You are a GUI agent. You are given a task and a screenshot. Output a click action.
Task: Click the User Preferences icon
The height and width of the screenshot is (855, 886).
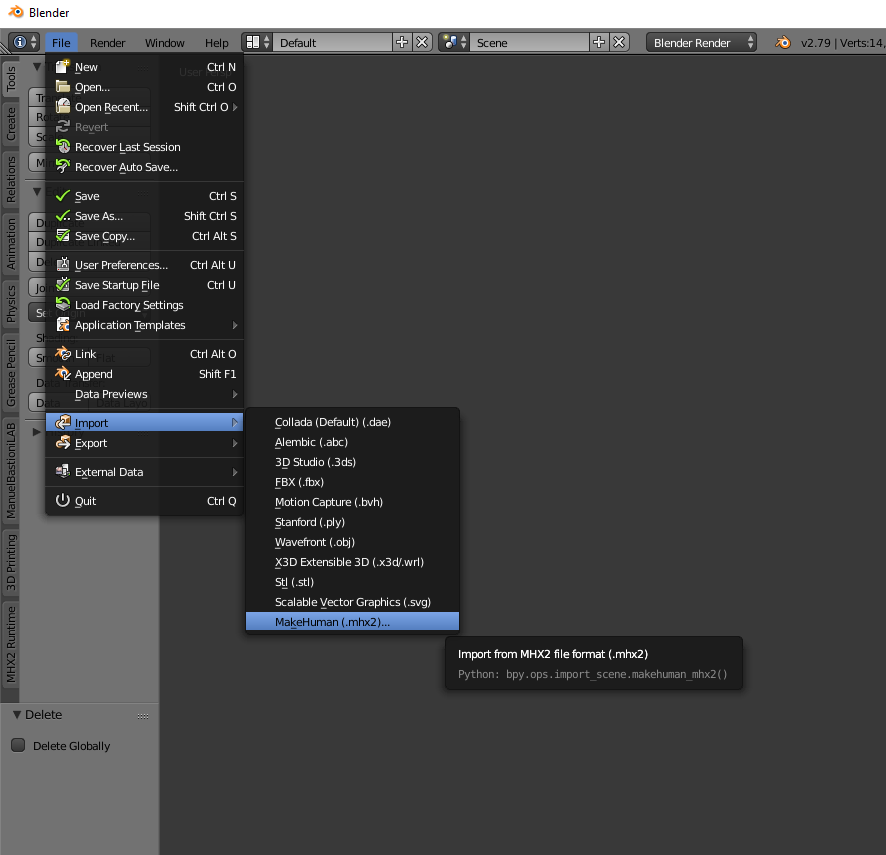[x=63, y=264]
